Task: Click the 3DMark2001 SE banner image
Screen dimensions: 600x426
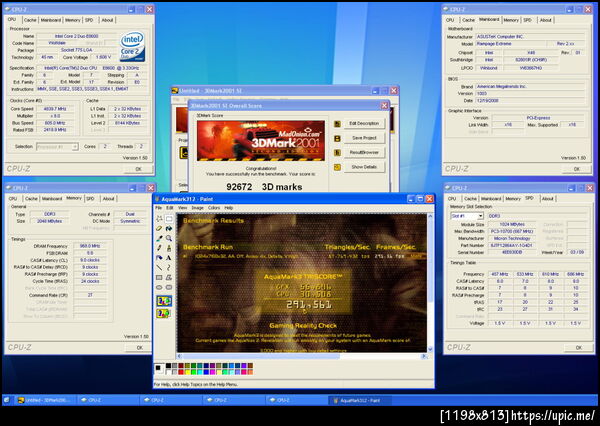Action: point(261,140)
